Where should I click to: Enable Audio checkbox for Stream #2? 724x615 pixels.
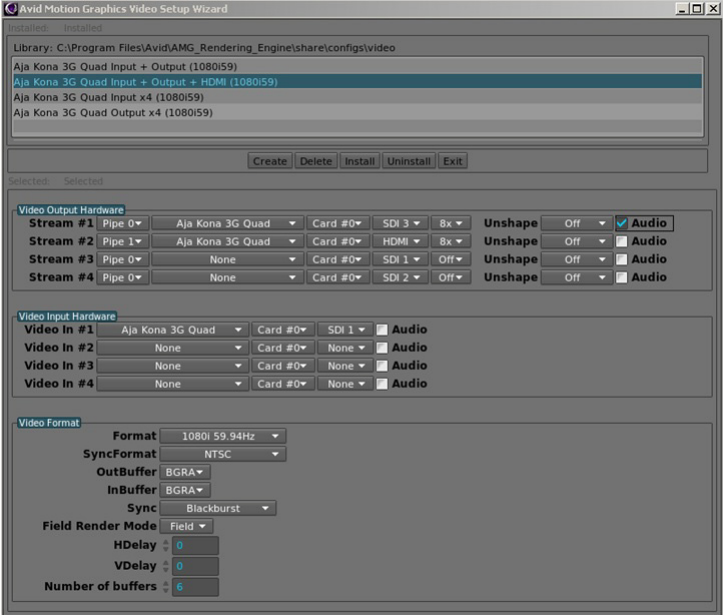(622, 242)
